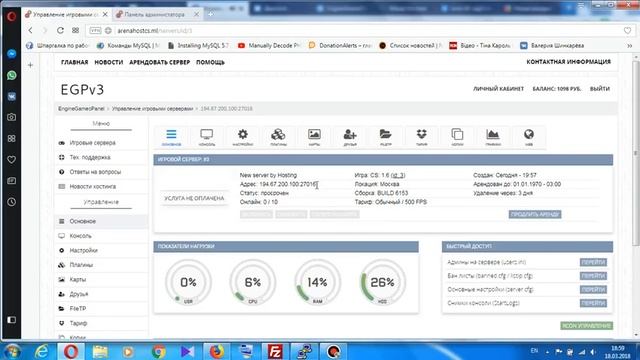This screenshot has height=360, width=640.
Task: Click ПЕРЕЙТИ for Бан листы
Action: coord(593,276)
